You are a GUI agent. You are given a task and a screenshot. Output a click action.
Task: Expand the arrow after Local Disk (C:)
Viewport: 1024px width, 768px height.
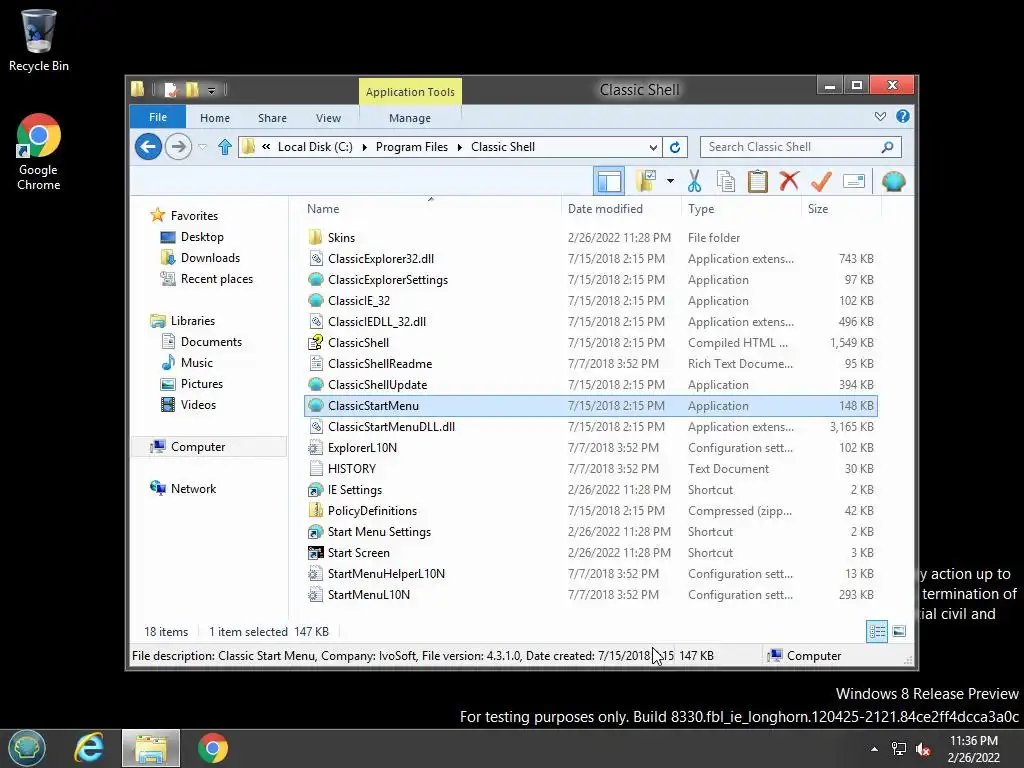(x=364, y=147)
